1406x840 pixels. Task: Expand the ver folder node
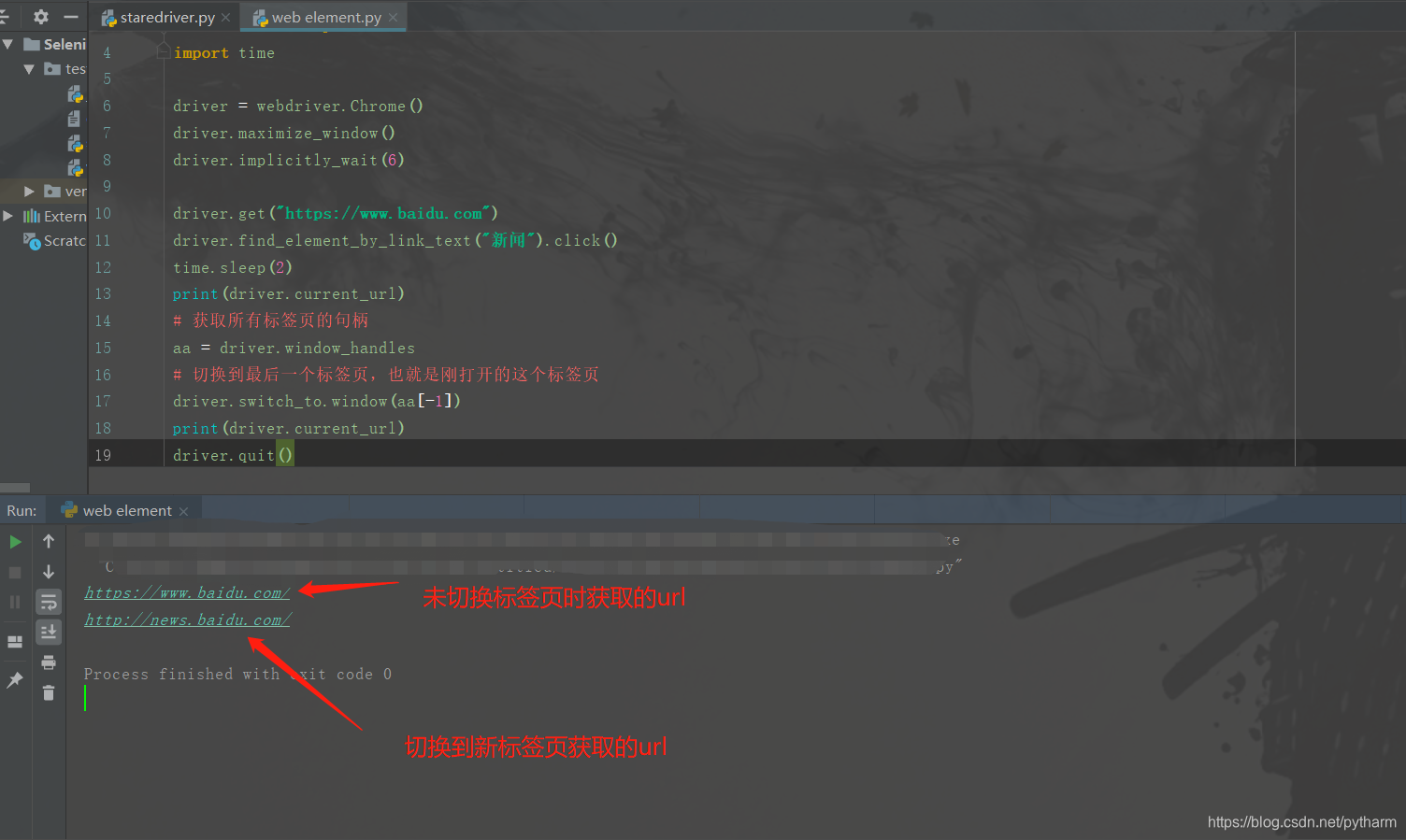(x=29, y=191)
